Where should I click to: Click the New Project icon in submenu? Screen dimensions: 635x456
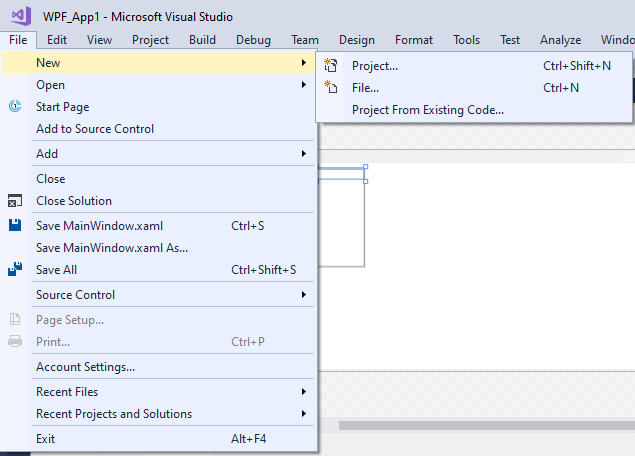330,65
